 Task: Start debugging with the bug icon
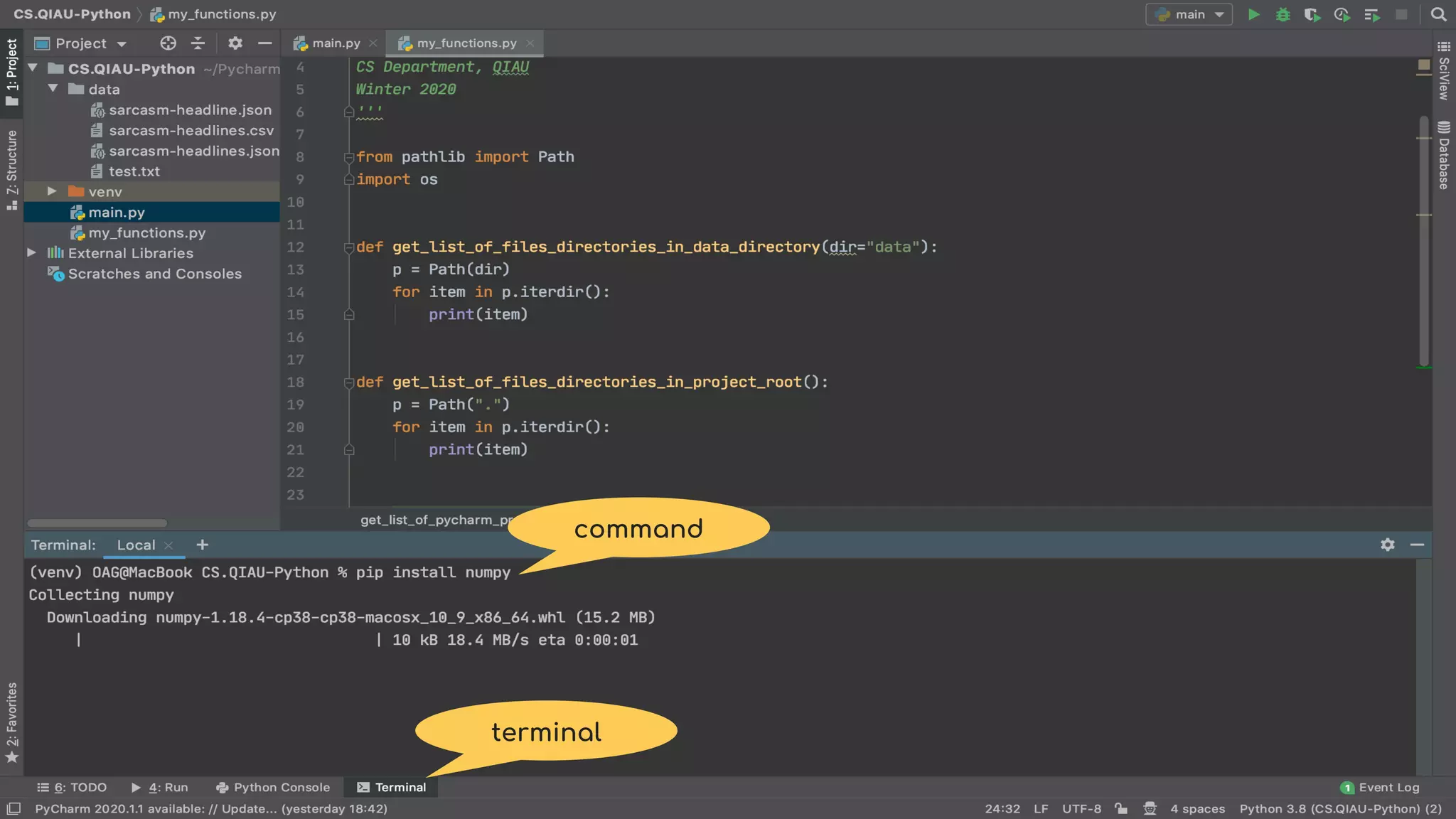click(1283, 14)
